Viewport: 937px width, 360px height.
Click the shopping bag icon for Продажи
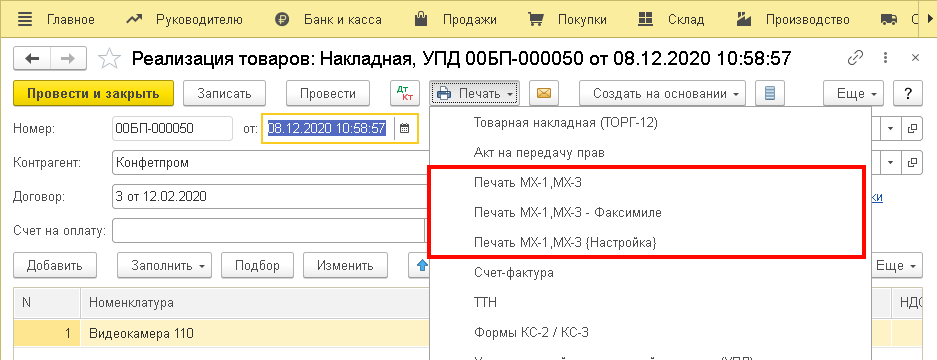coord(421,19)
